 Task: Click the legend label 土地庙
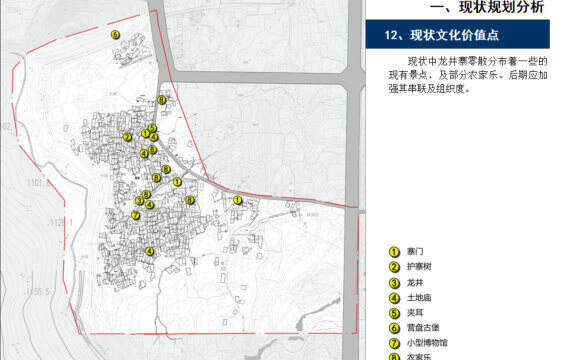[419, 298]
